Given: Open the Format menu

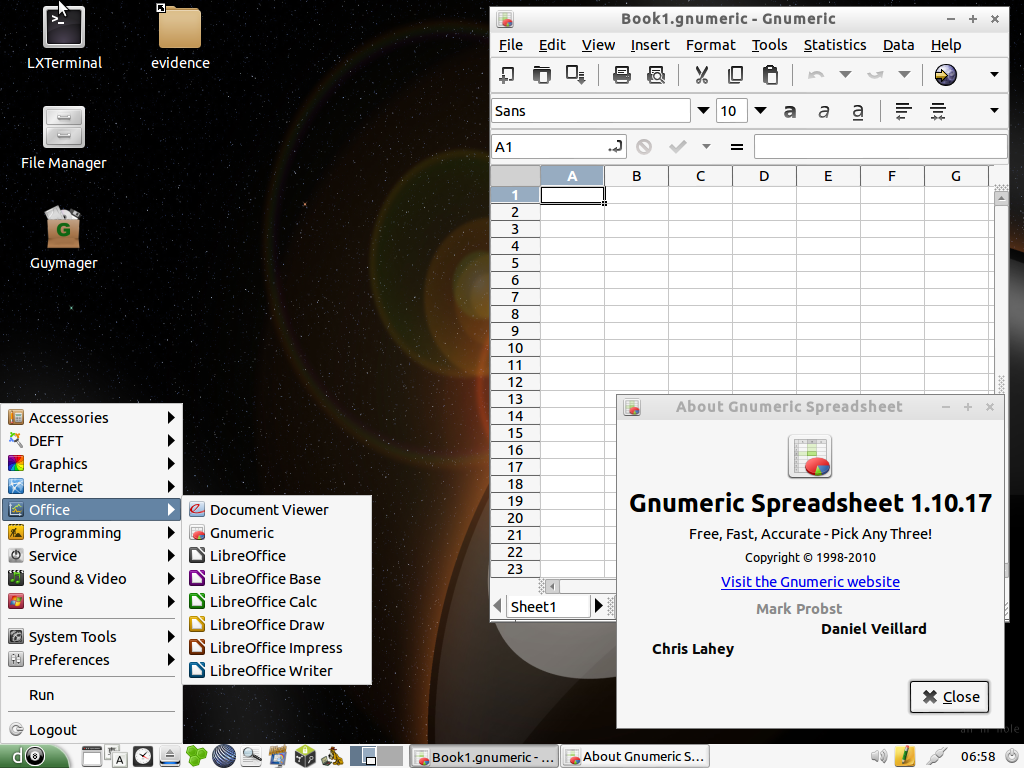Looking at the screenshot, I should tap(711, 45).
